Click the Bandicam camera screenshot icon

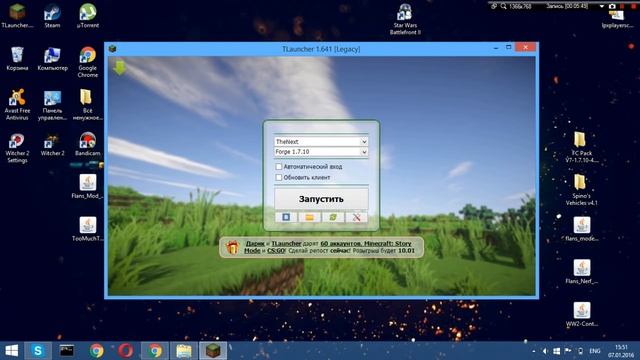[612, 6]
